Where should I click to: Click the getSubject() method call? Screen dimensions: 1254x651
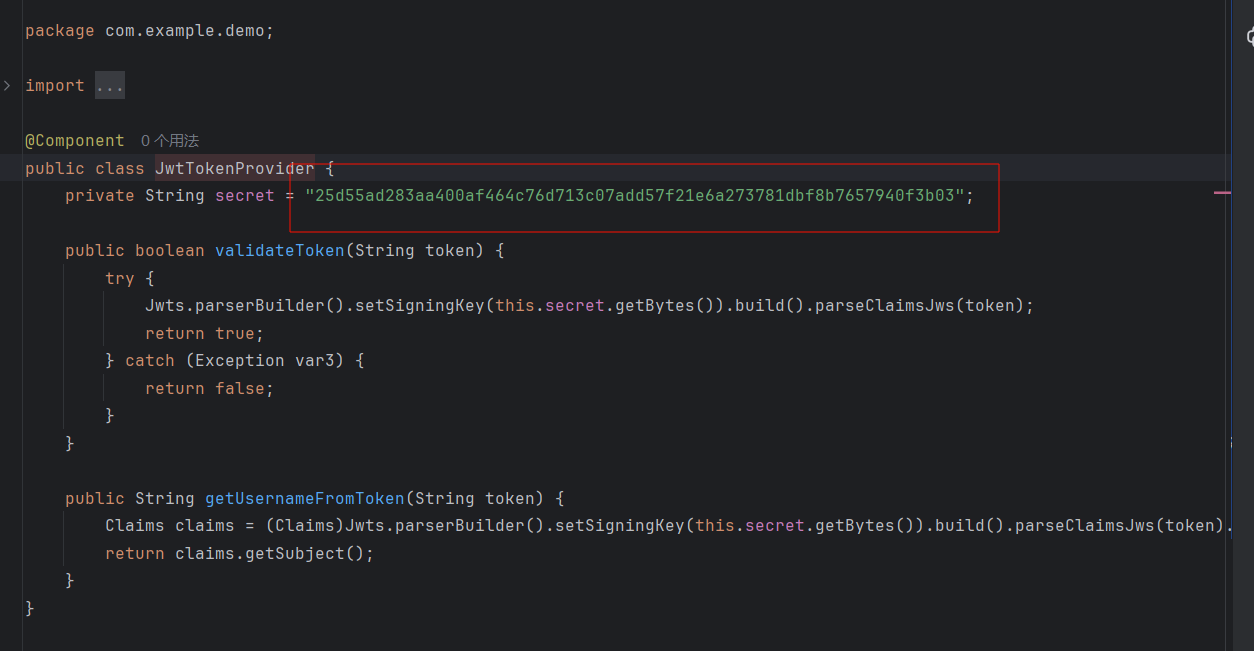tap(310, 553)
